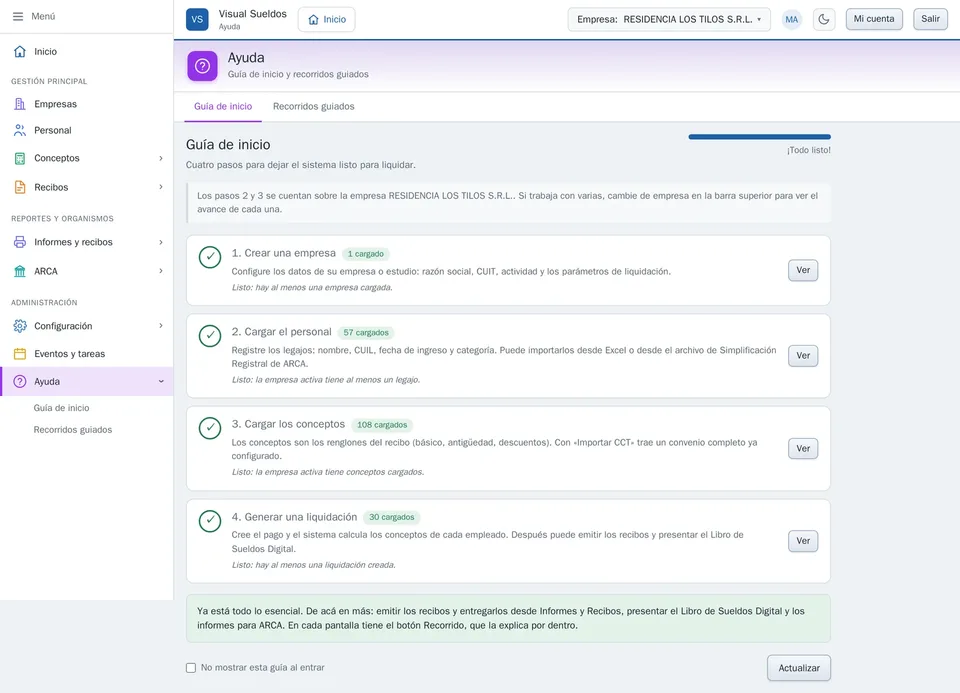Toggle dark mode with the moon button
Image resolution: width=960 pixels, height=693 pixels.
tap(824, 20)
